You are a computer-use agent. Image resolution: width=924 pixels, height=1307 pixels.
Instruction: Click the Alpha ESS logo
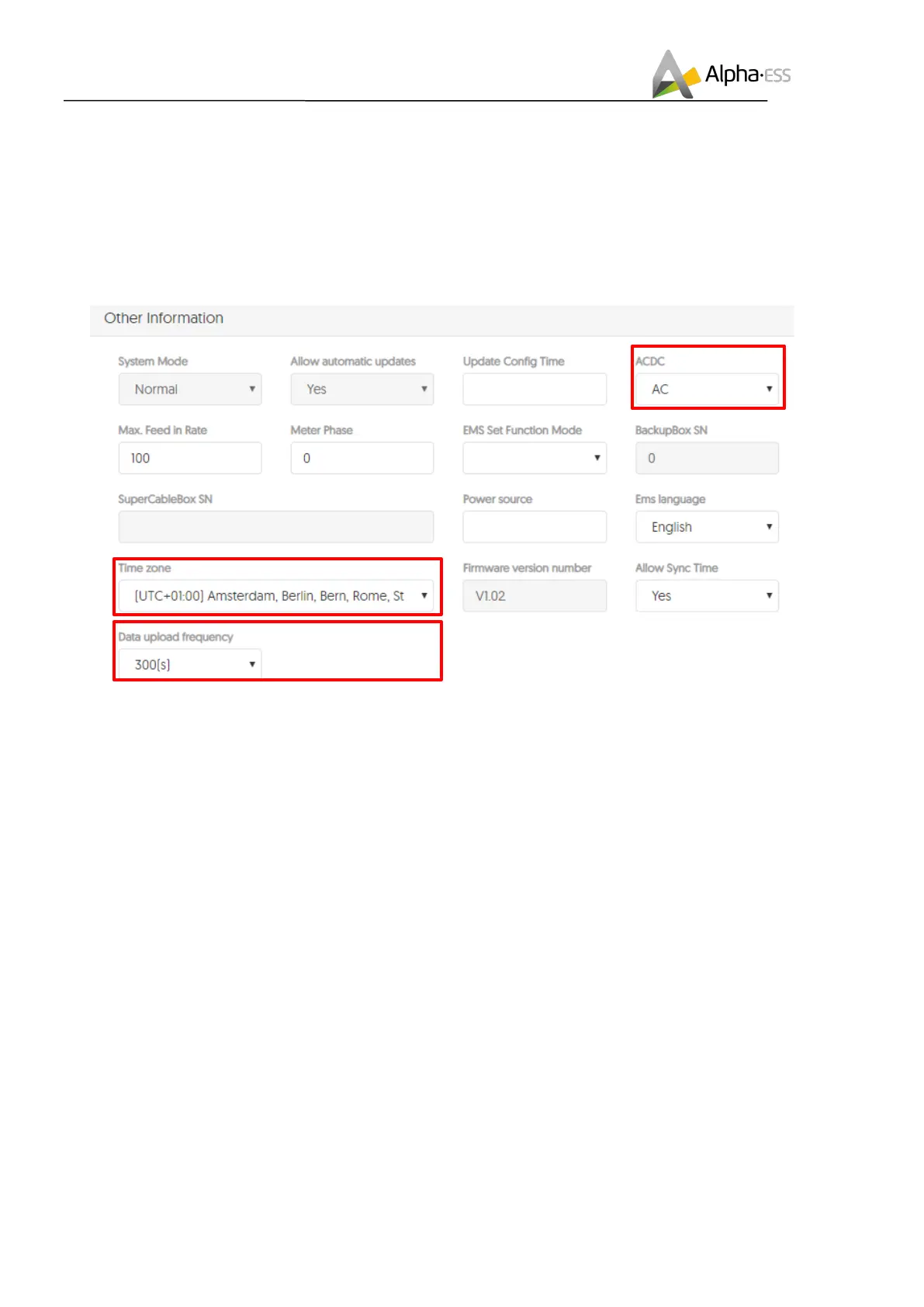click(722, 75)
